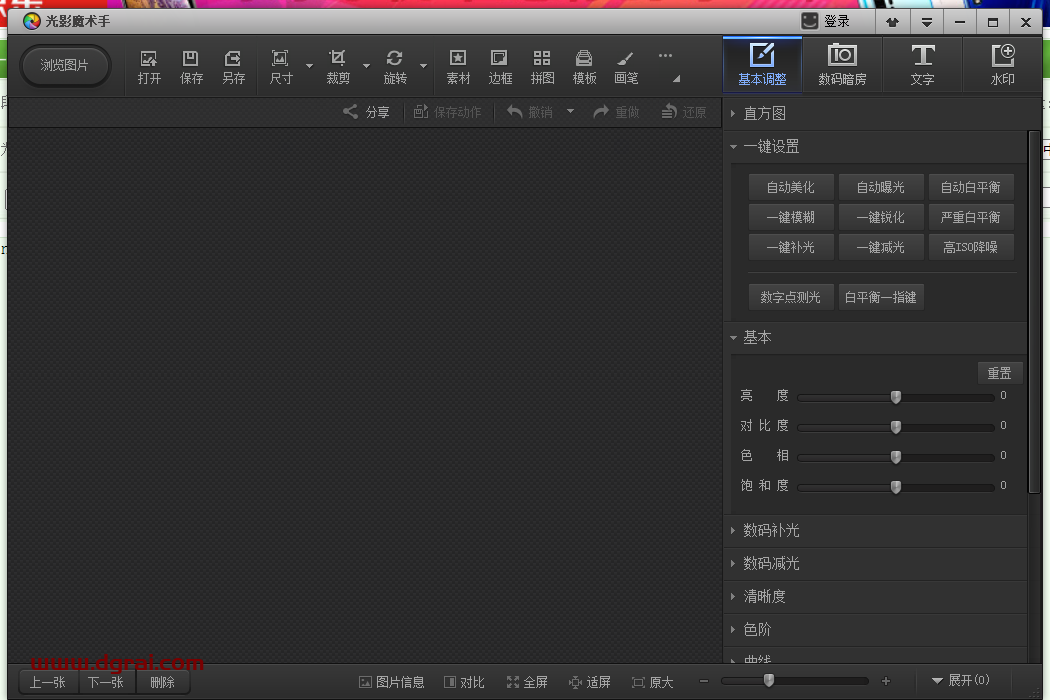The image size is (1050, 700).
Task: Click the Save (保存) icon
Action: (x=191, y=66)
